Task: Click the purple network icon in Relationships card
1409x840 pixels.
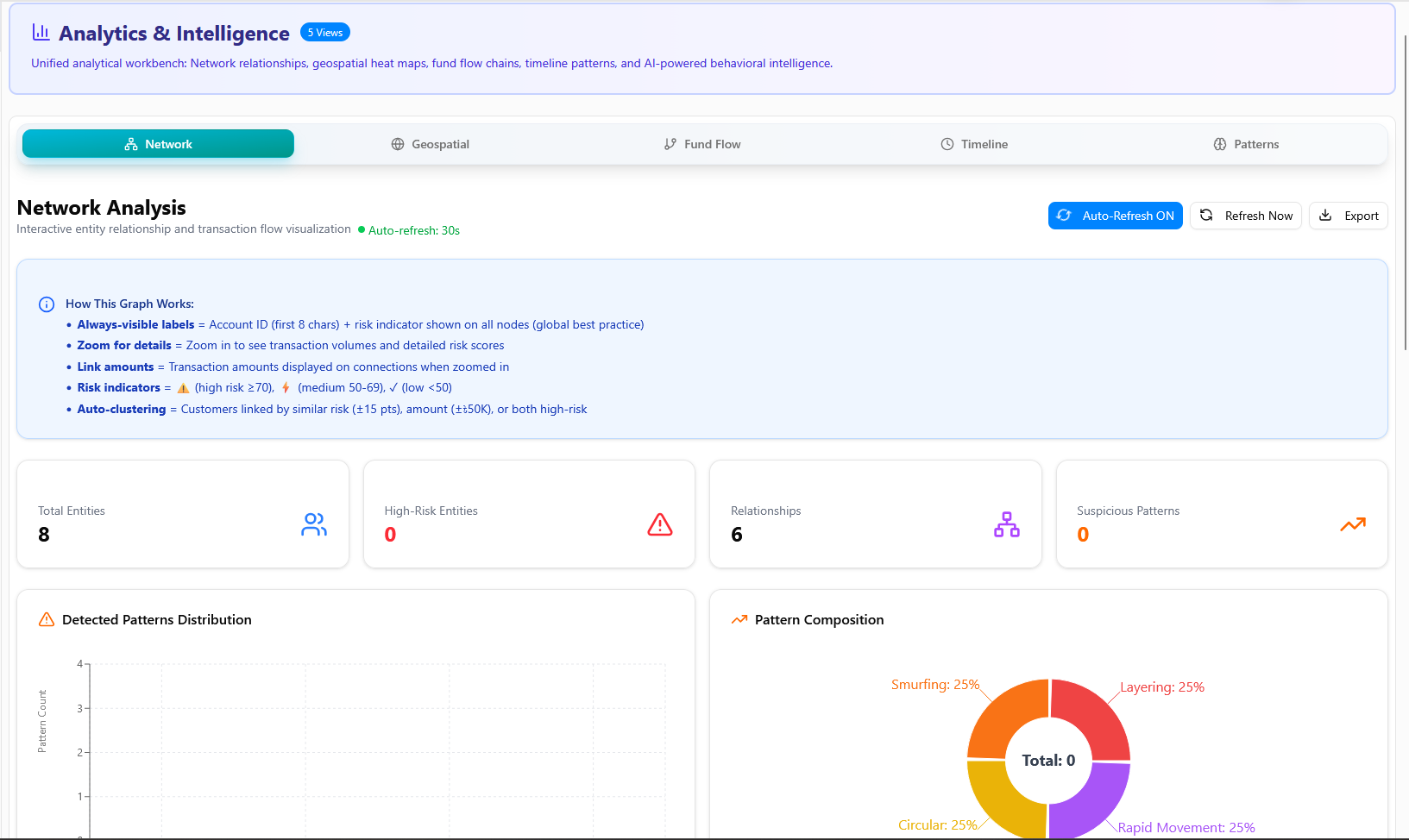Action: coord(1006,524)
